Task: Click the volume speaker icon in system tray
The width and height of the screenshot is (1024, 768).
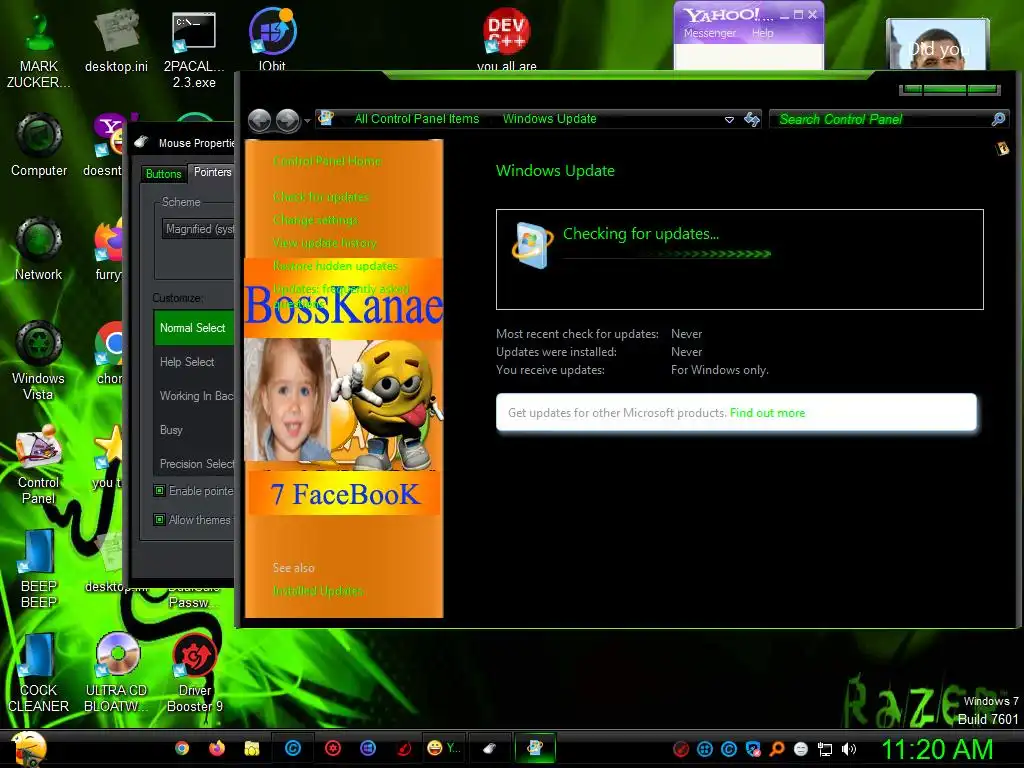Action: 849,749
